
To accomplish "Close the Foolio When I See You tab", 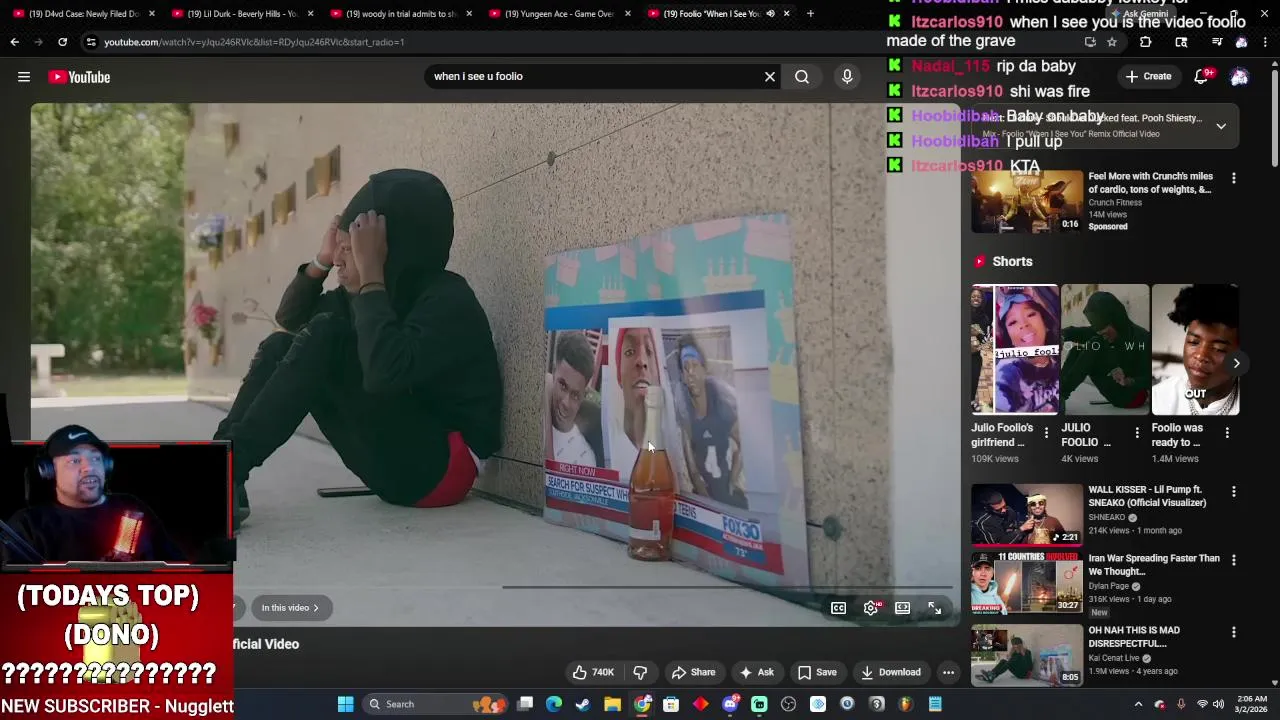I will [x=786, y=14].
